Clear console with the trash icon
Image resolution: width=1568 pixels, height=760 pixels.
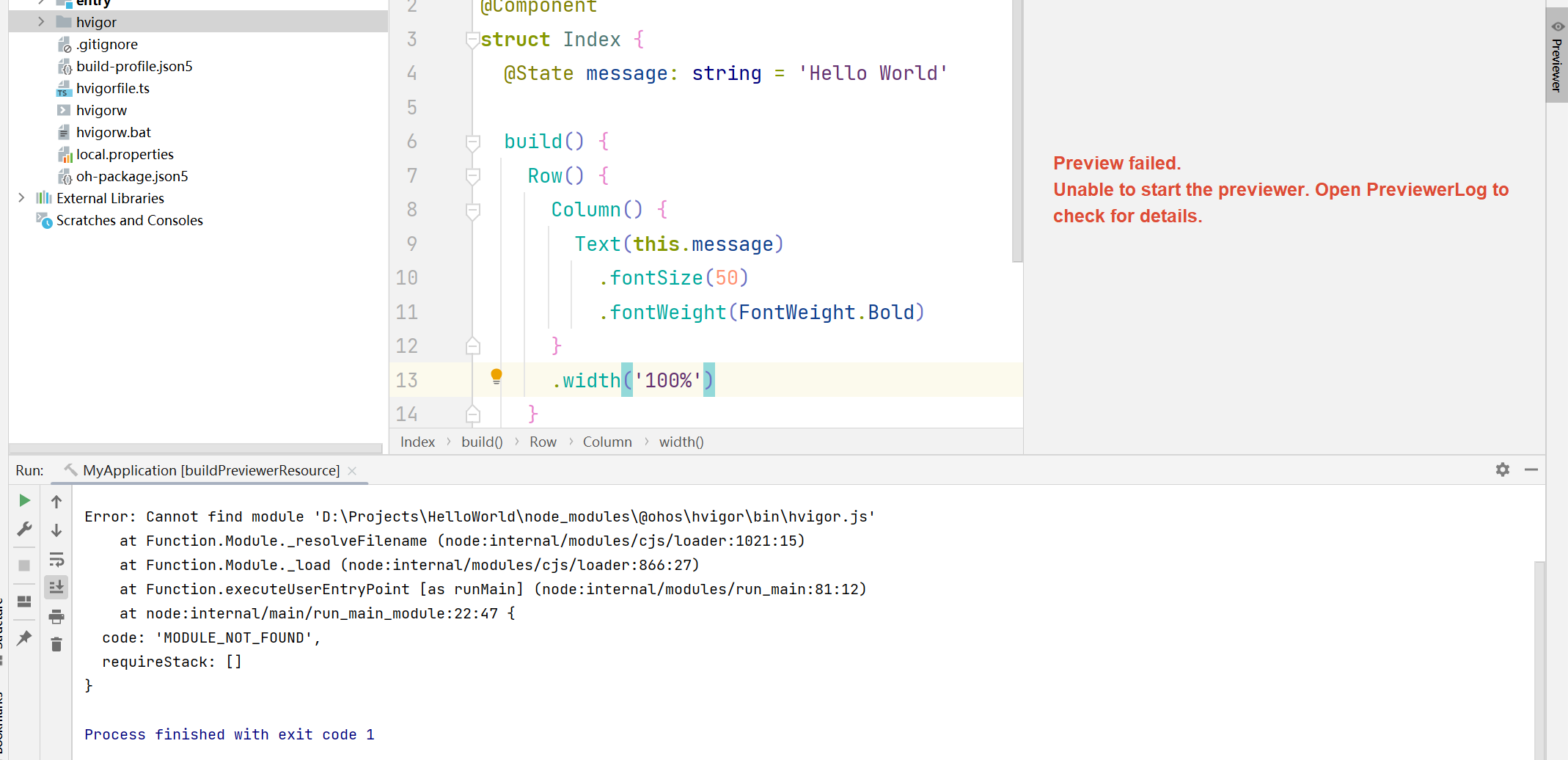56,644
